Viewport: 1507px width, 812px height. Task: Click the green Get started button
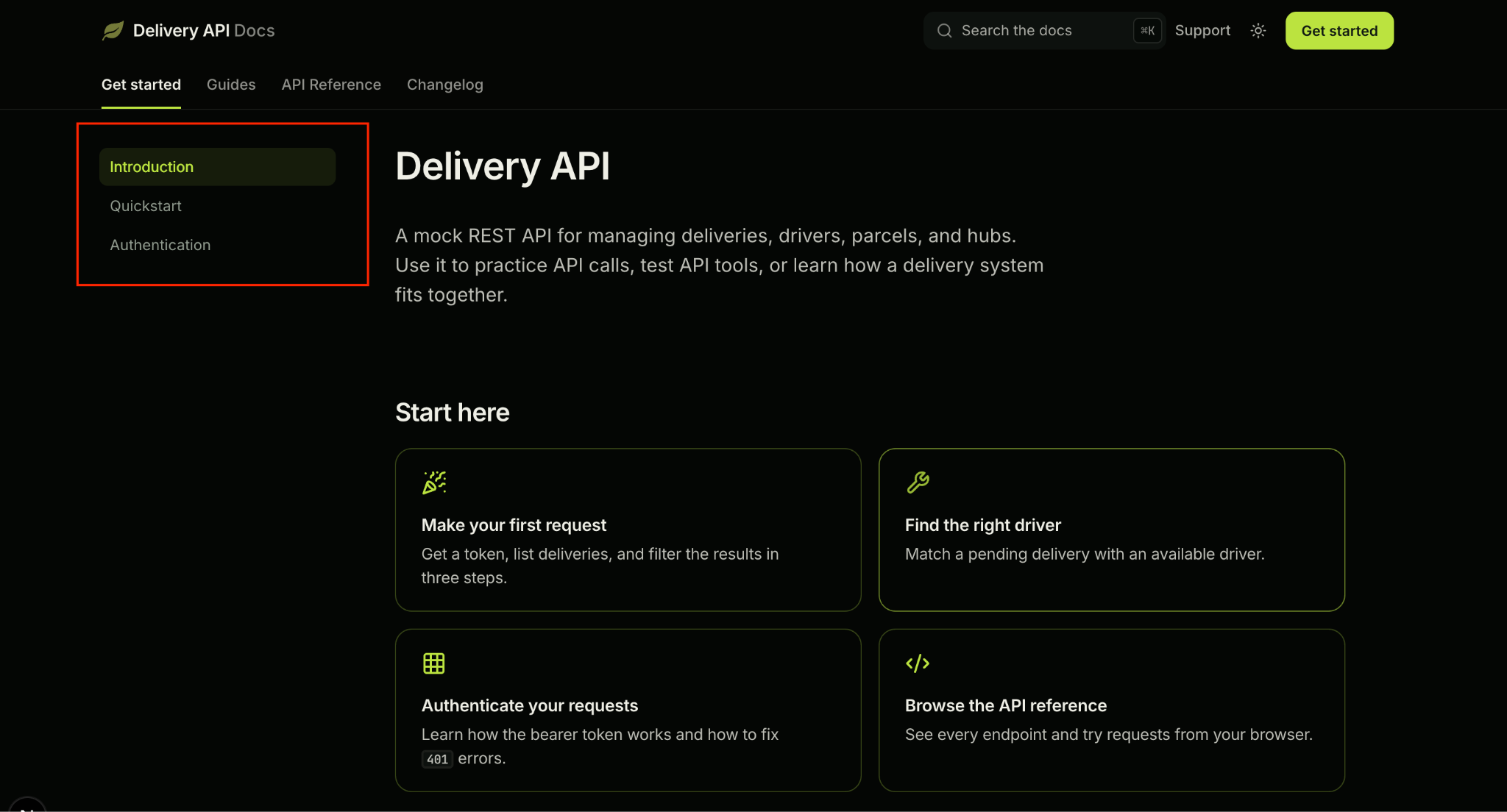(1339, 31)
